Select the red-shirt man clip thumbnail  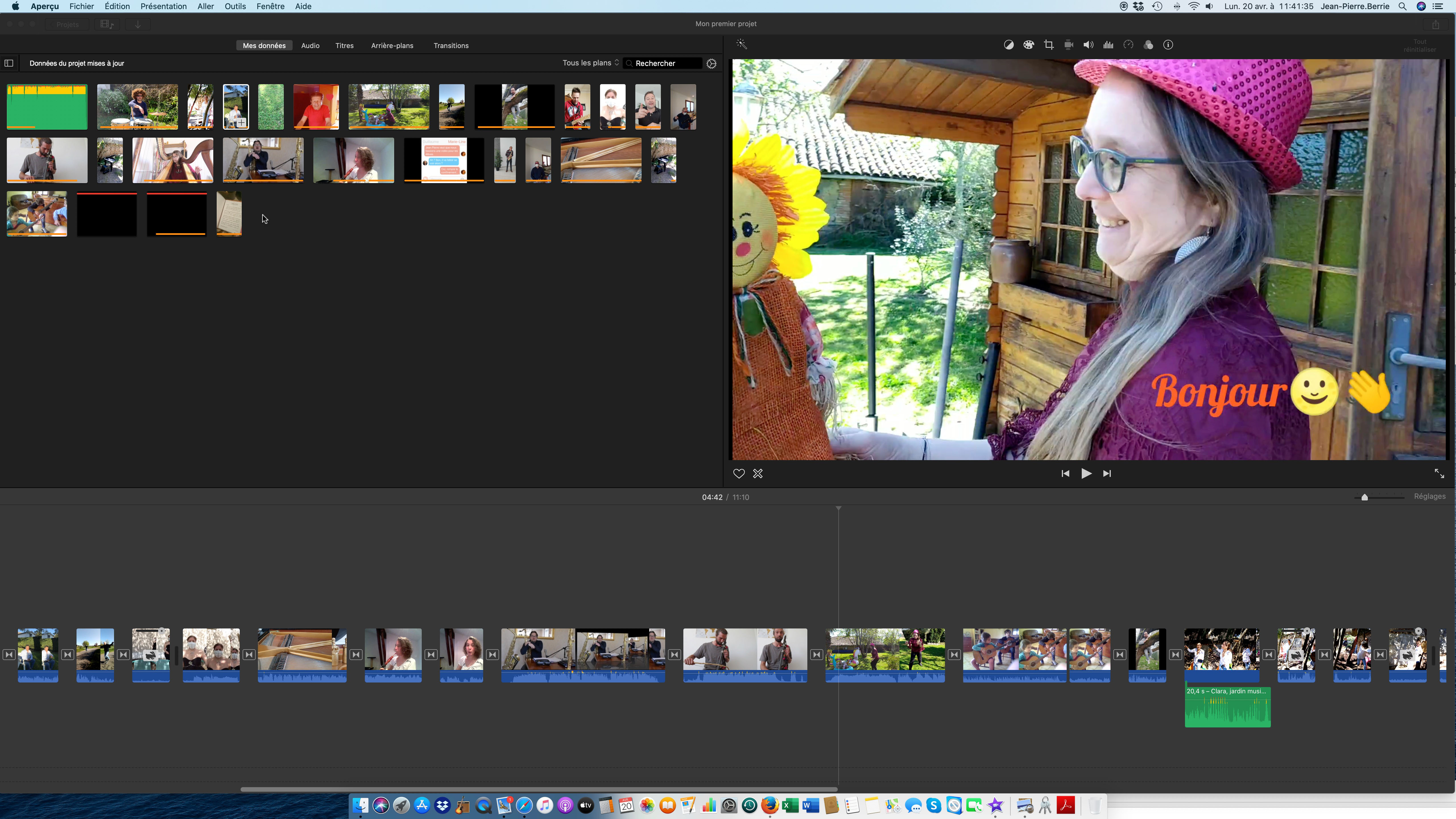[316, 107]
